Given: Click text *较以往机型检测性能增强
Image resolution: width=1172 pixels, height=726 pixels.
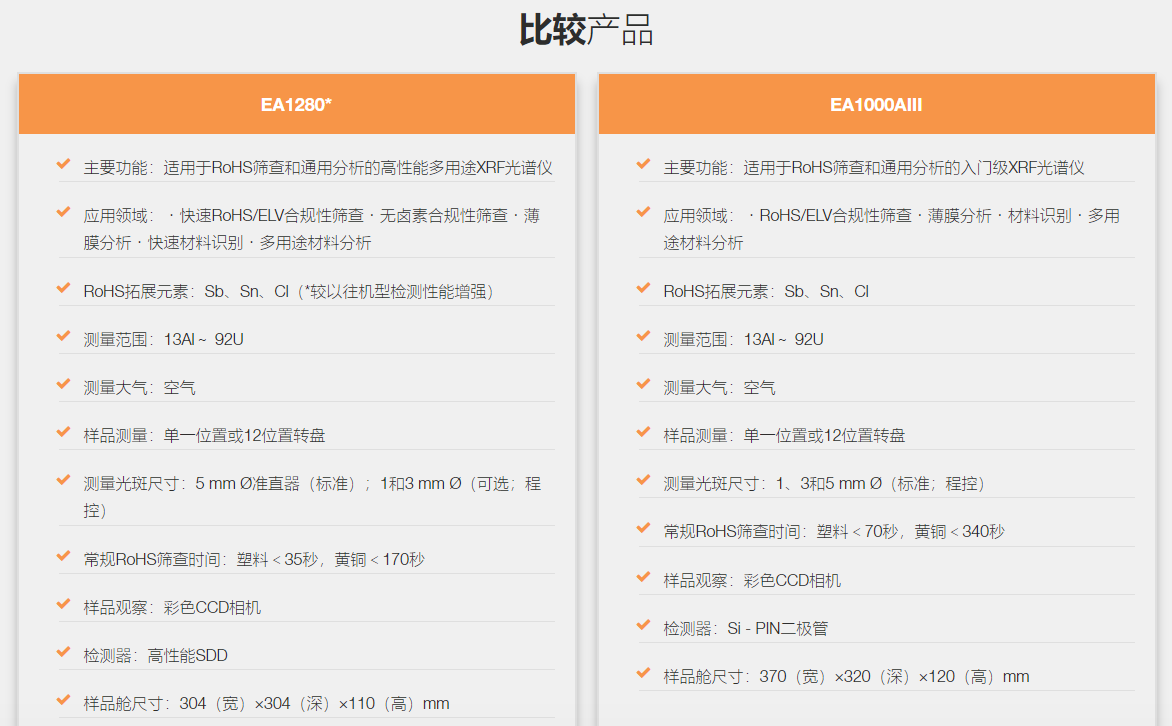Looking at the screenshot, I should [395, 292].
